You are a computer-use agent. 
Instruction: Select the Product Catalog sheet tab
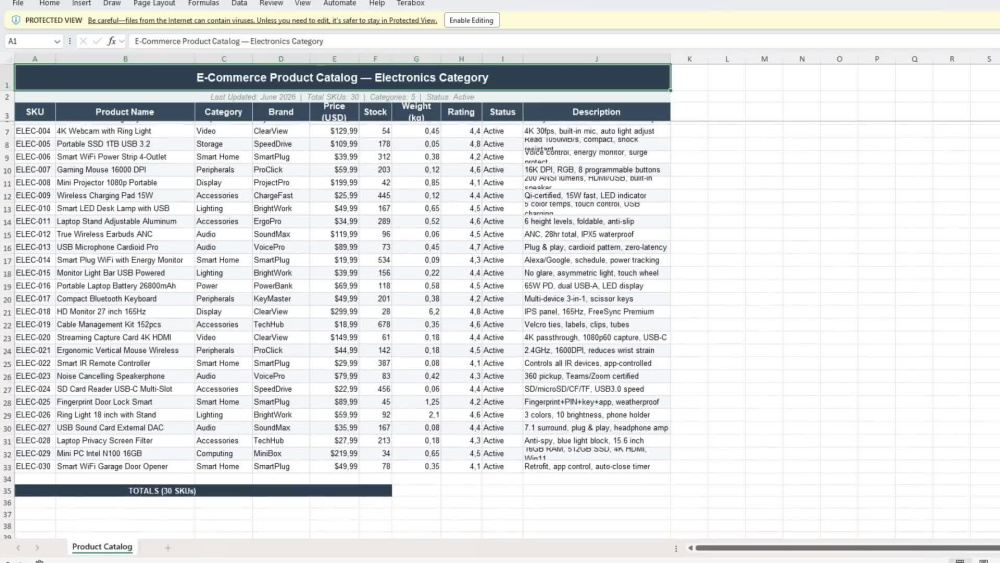tap(102, 547)
